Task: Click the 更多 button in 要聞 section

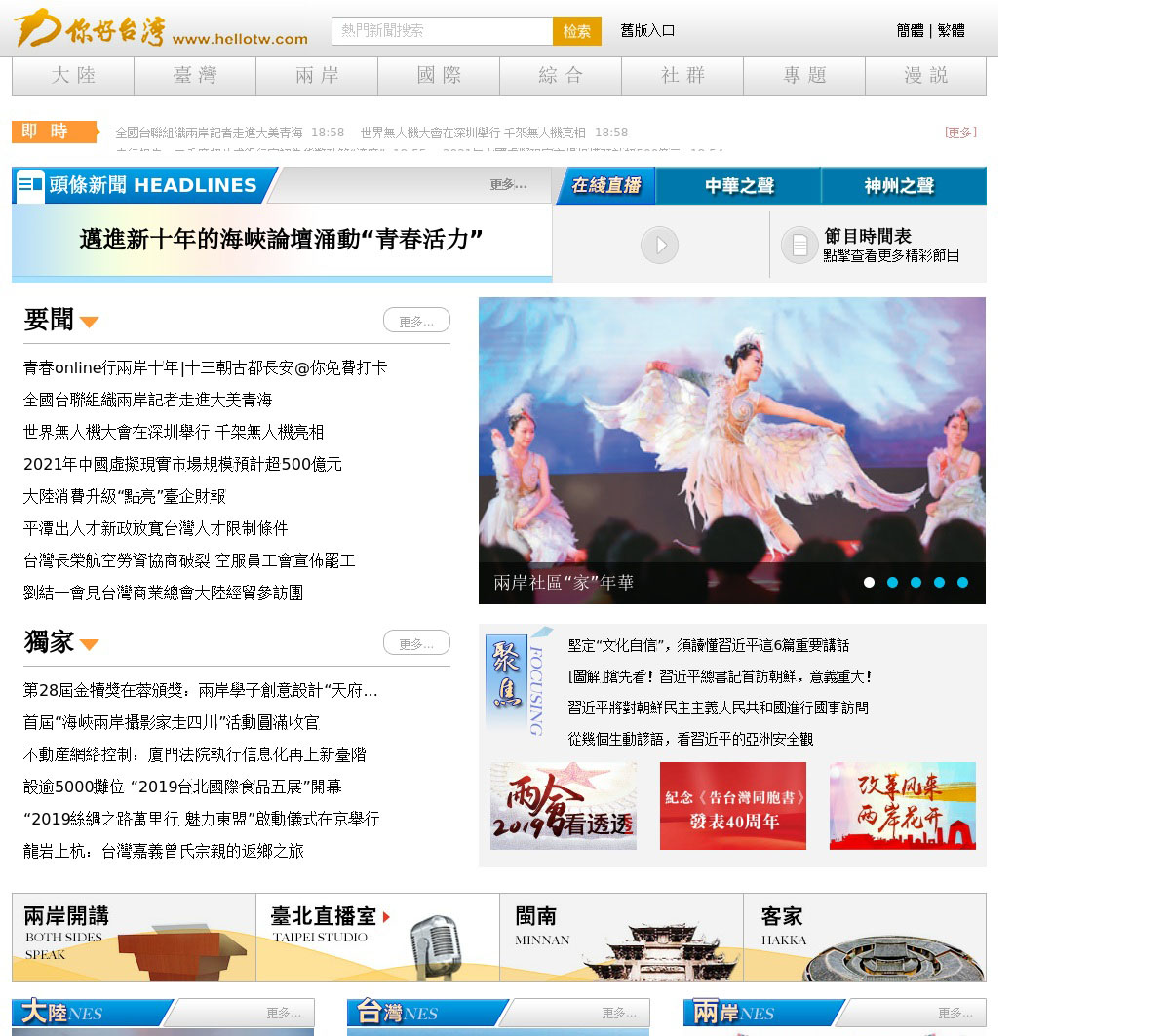Action: click(416, 321)
